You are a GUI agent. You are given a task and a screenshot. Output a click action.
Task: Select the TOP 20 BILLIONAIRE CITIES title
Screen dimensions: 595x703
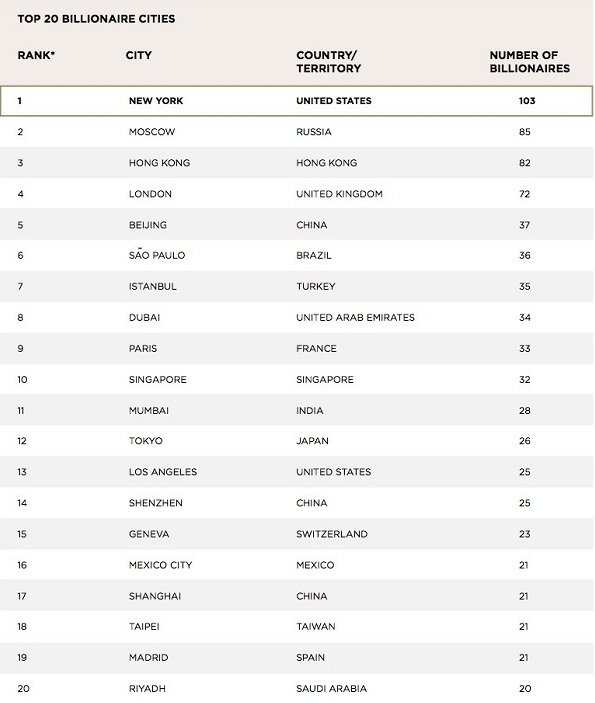point(96,19)
